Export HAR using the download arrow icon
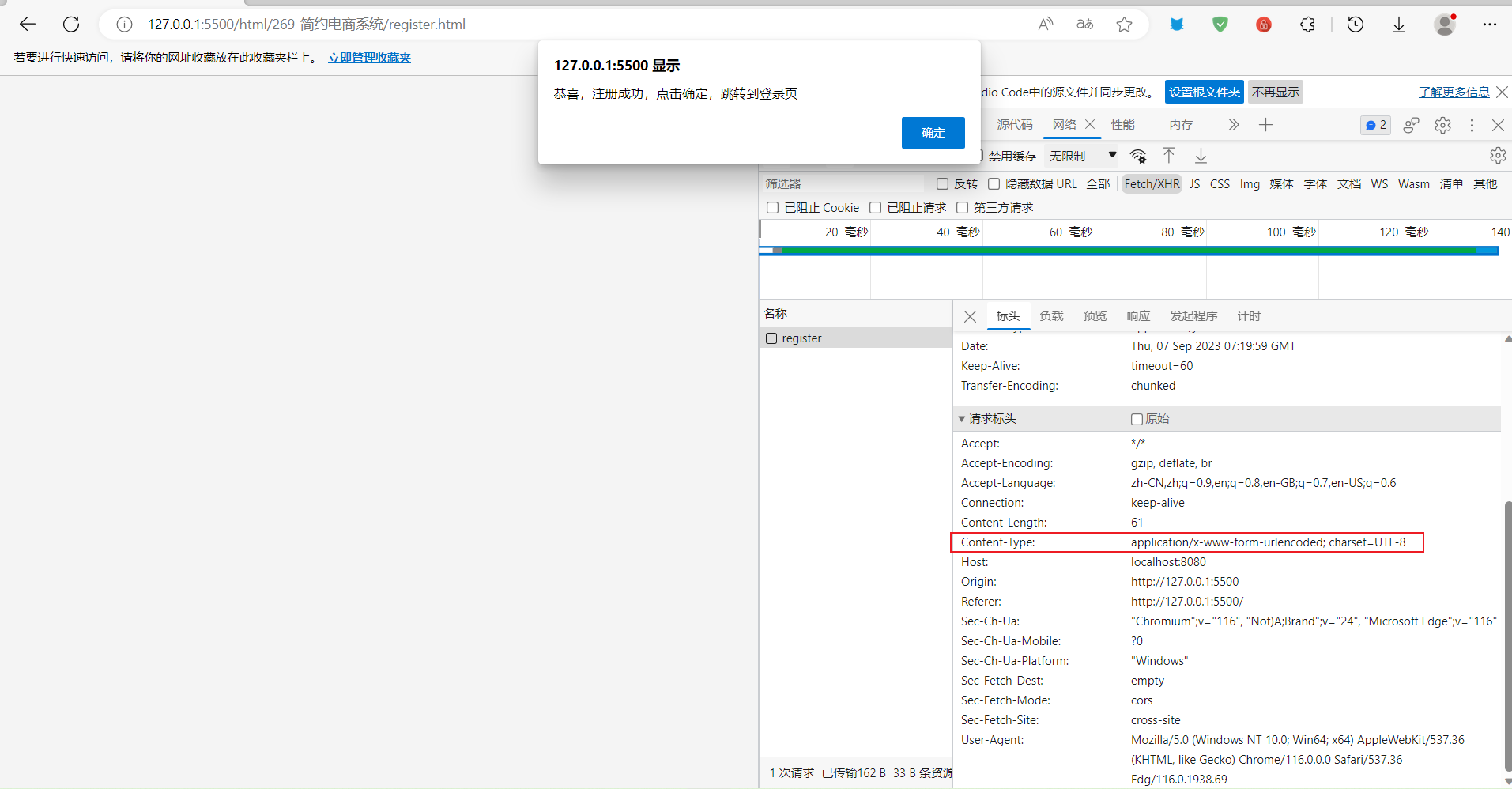 point(1200,155)
